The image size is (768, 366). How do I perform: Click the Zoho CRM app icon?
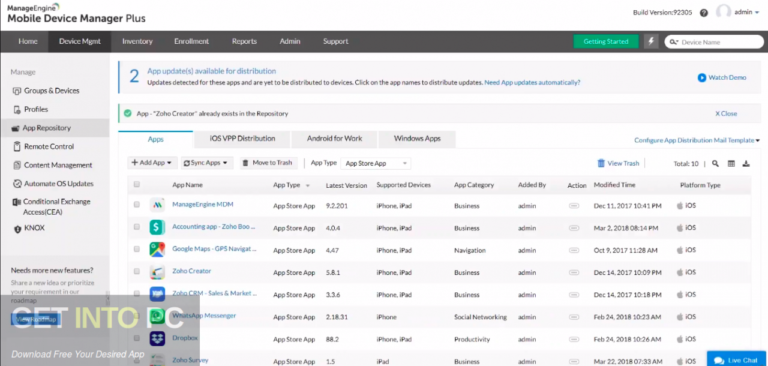pos(157,294)
